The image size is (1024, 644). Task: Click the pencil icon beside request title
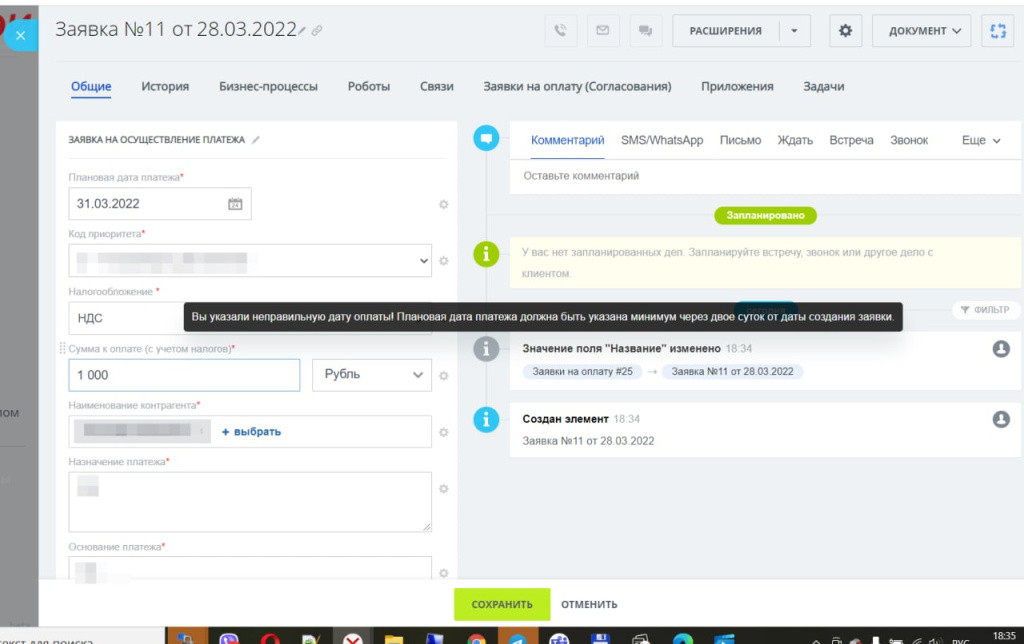[x=303, y=31]
